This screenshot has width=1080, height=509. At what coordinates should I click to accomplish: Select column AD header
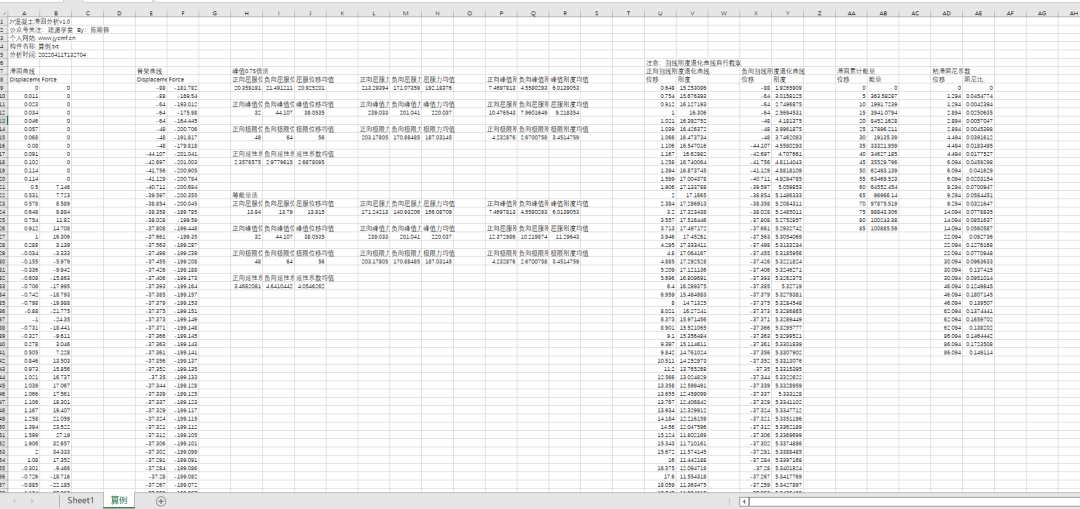coord(947,13)
